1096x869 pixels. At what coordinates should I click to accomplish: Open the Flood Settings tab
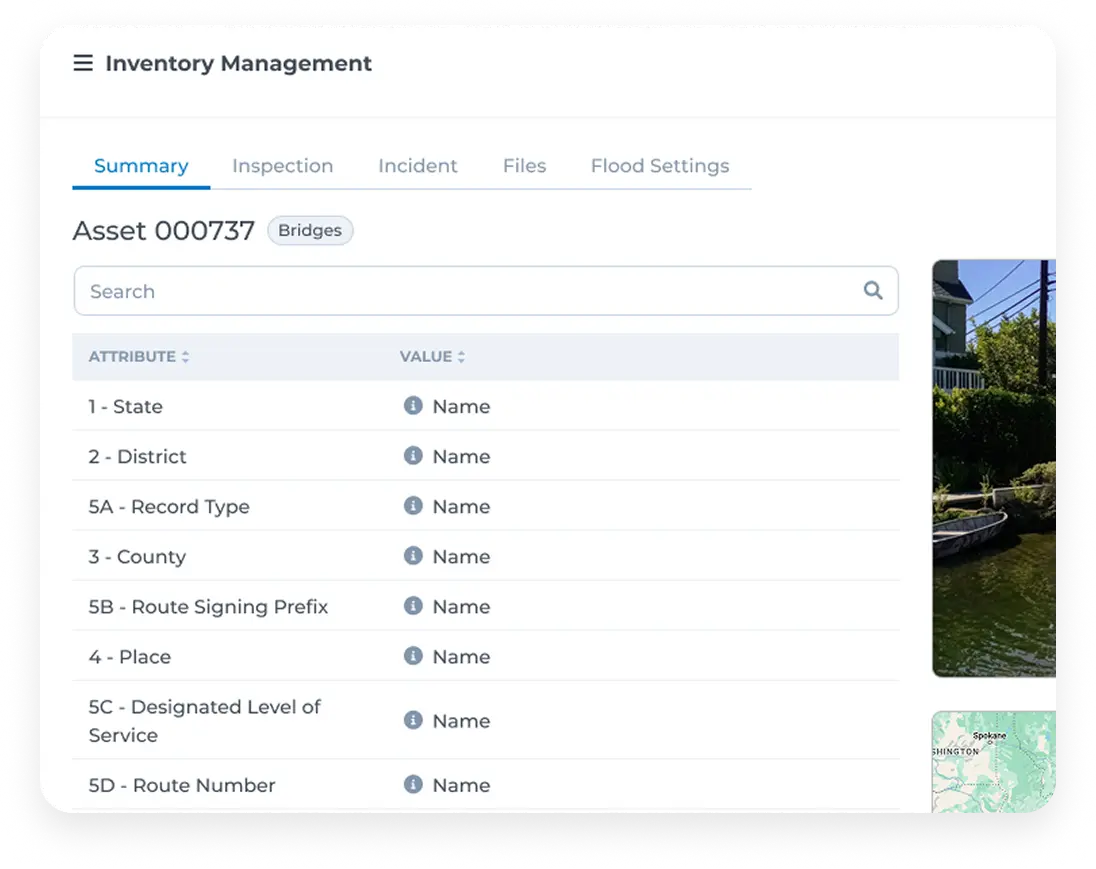pyautogui.click(x=659, y=165)
